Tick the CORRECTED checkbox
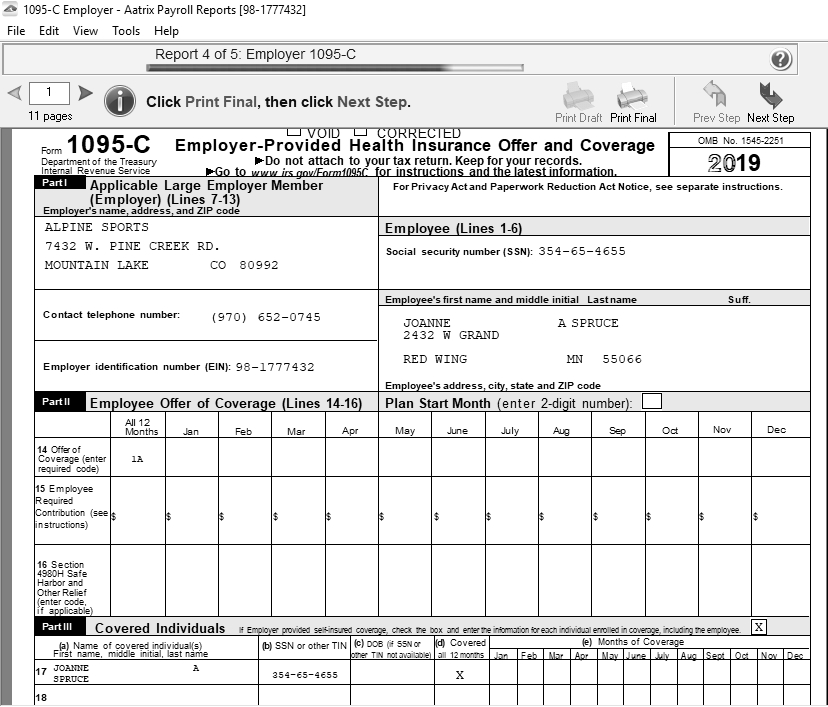The width and height of the screenshot is (828, 707). click(x=360, y=132)
